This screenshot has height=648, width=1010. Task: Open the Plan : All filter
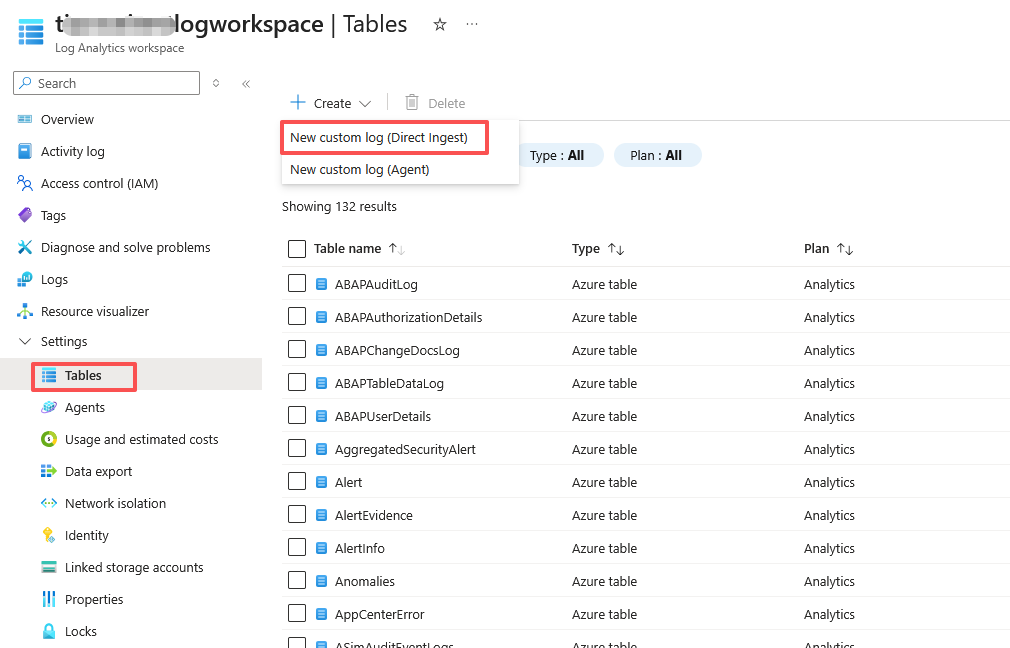point(657,155)
